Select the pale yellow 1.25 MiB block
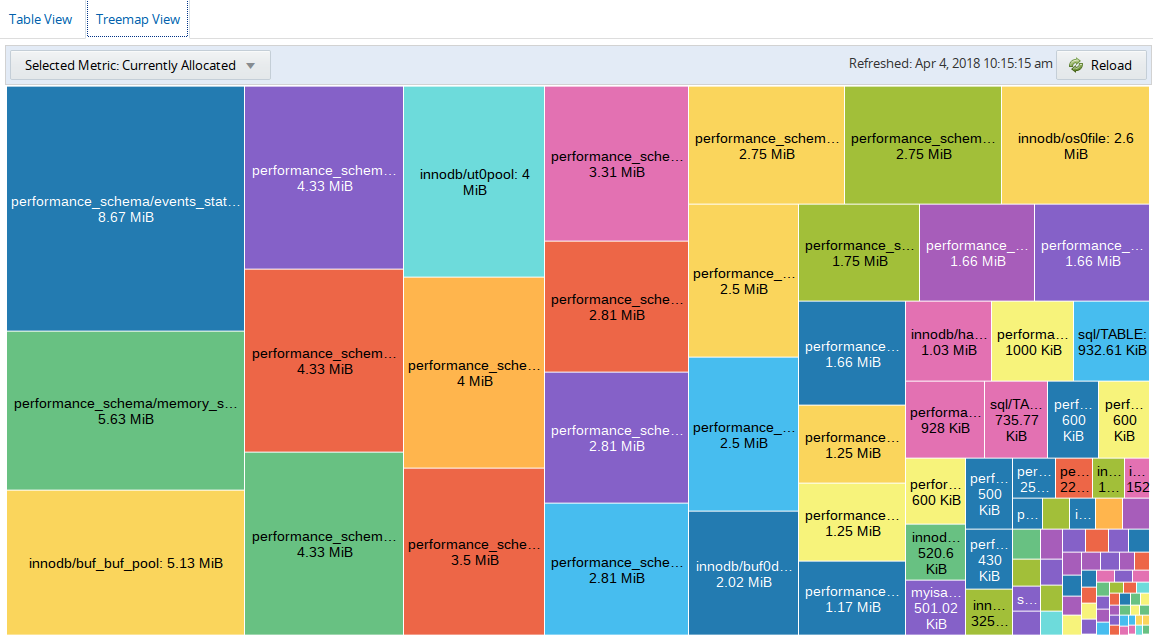 pos(852,522)
